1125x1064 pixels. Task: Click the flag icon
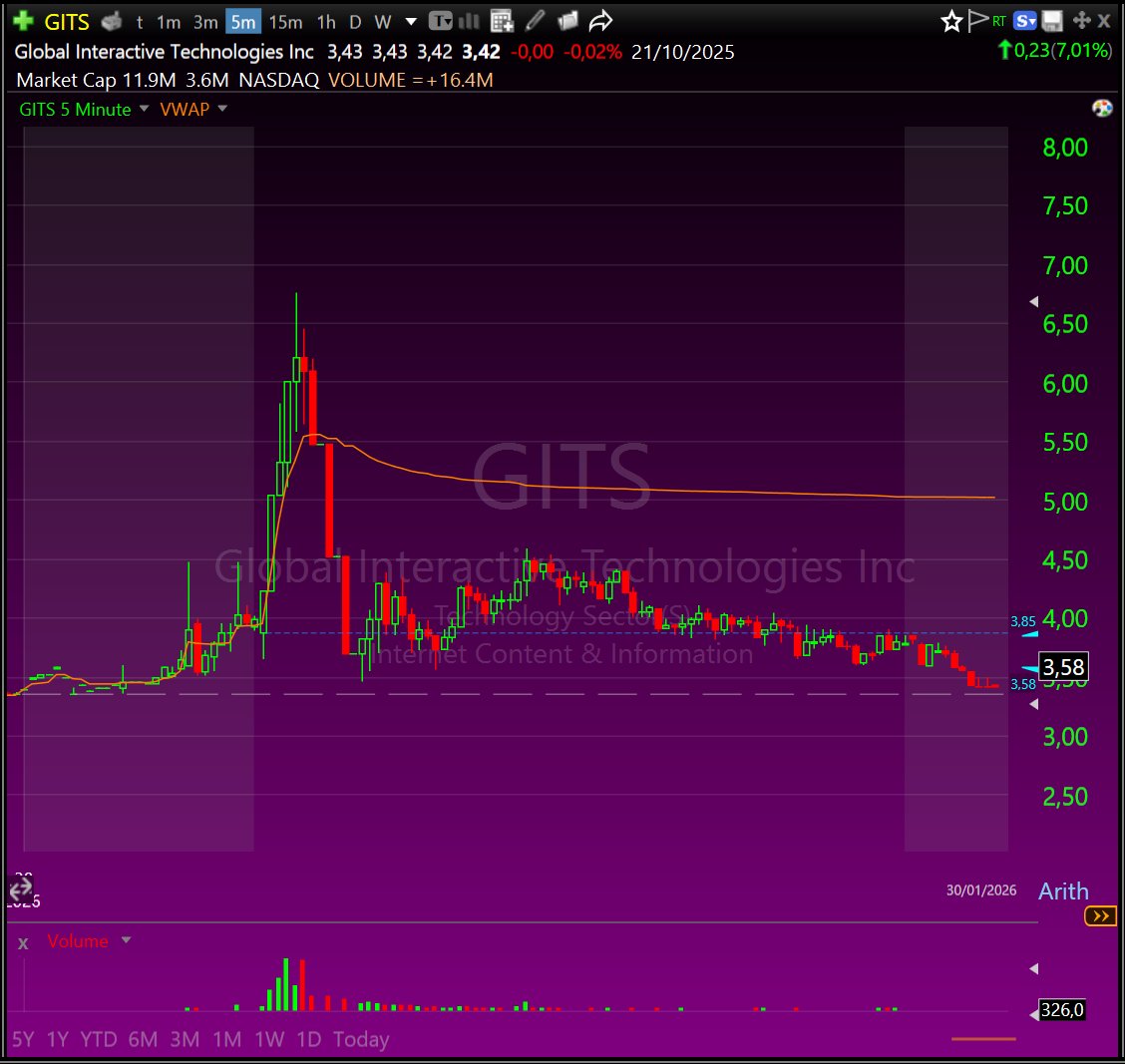click(x=977, y=20)
